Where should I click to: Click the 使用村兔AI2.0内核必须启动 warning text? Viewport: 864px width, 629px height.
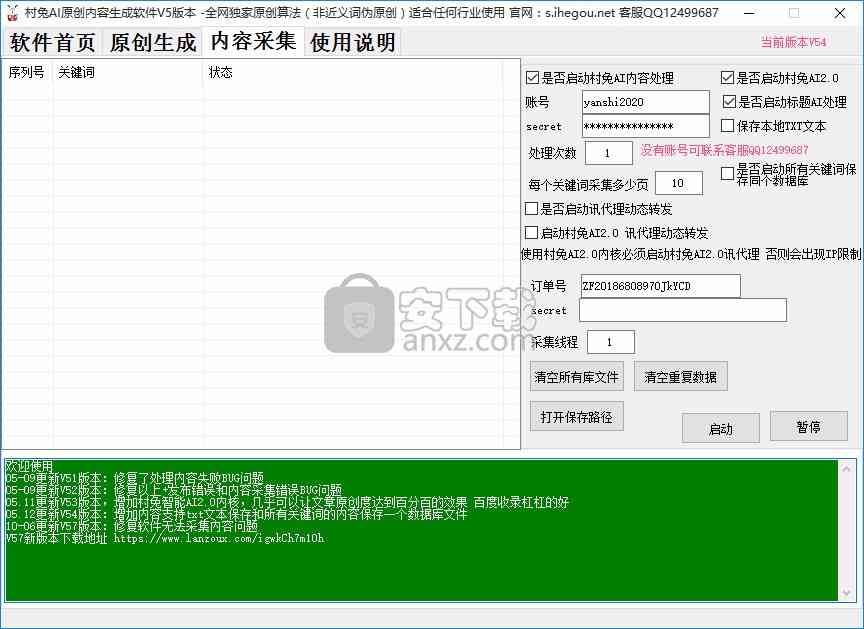pos(691,254)
